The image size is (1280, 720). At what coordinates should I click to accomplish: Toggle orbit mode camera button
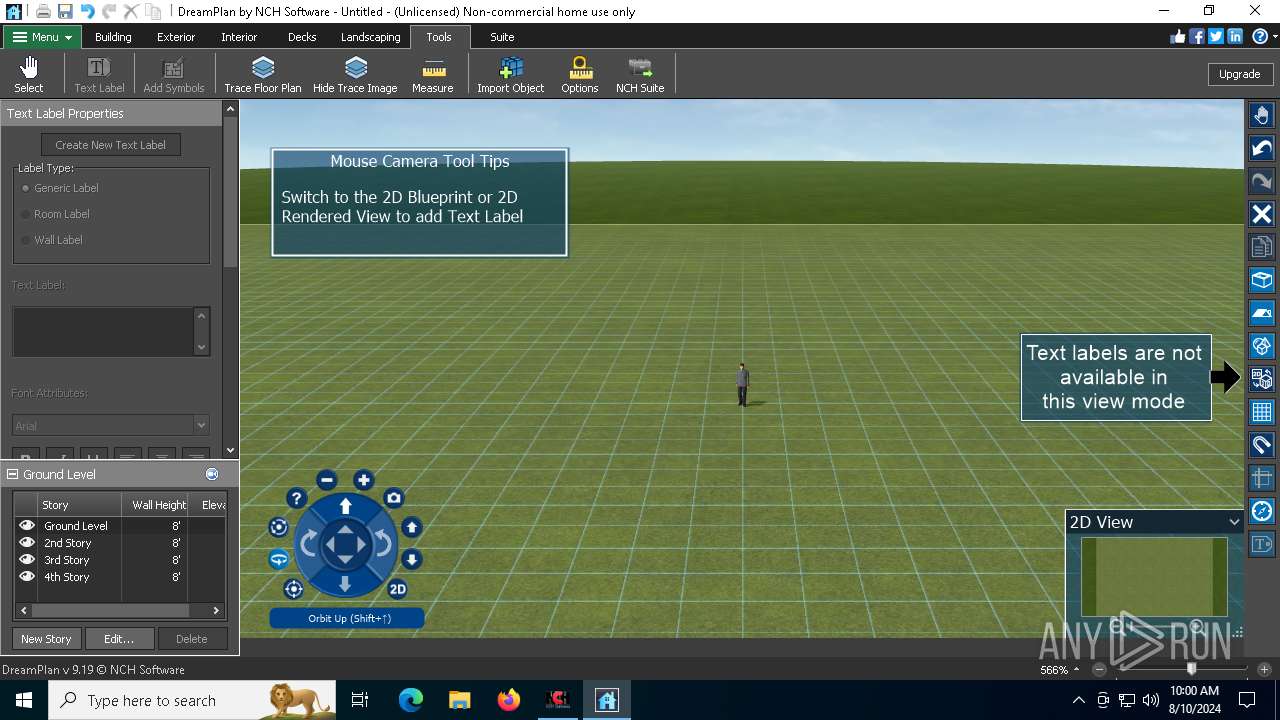(279, 560)
